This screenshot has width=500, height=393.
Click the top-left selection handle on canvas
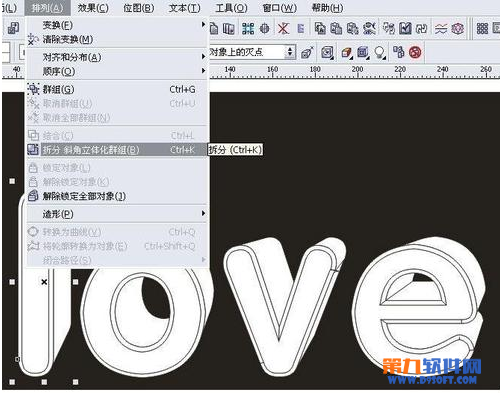12,181
